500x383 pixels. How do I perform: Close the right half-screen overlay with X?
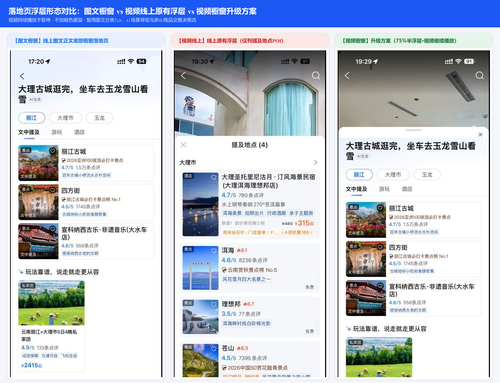click(480, 135)
